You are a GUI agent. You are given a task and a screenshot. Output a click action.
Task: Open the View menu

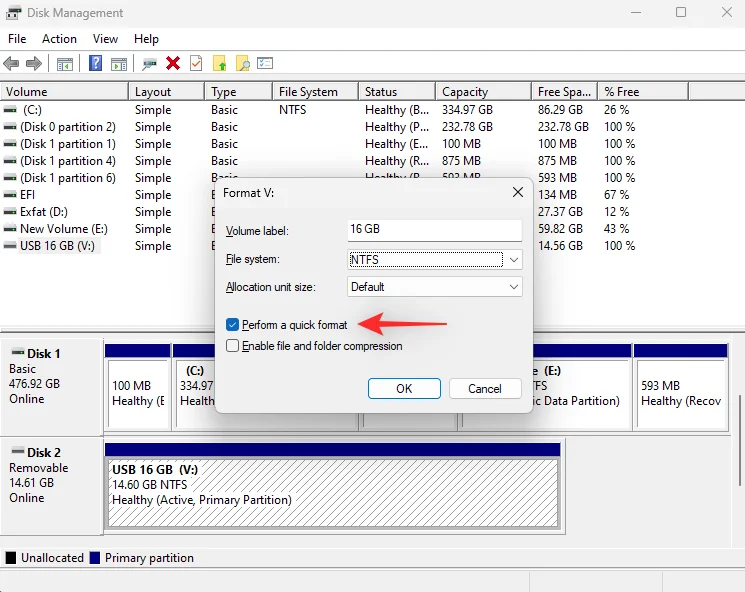click(105, 39)
